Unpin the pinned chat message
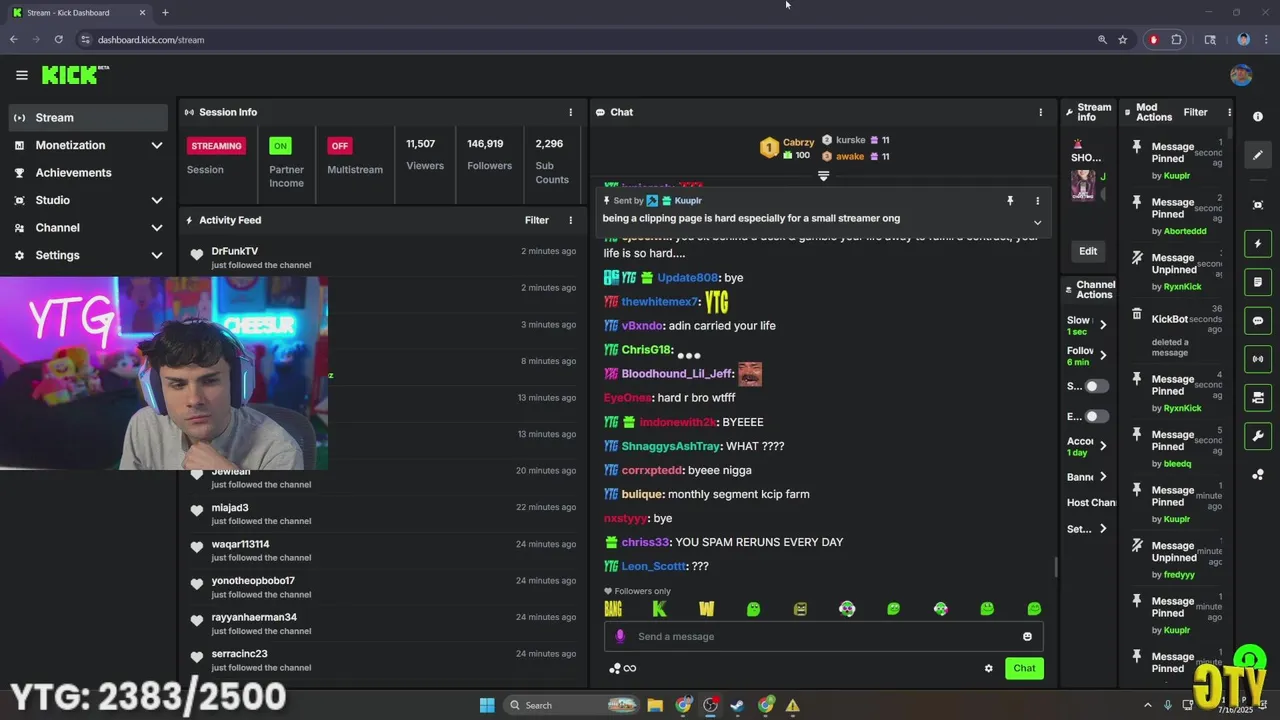Viewport: 1280px width, 720px height. 1010,201
